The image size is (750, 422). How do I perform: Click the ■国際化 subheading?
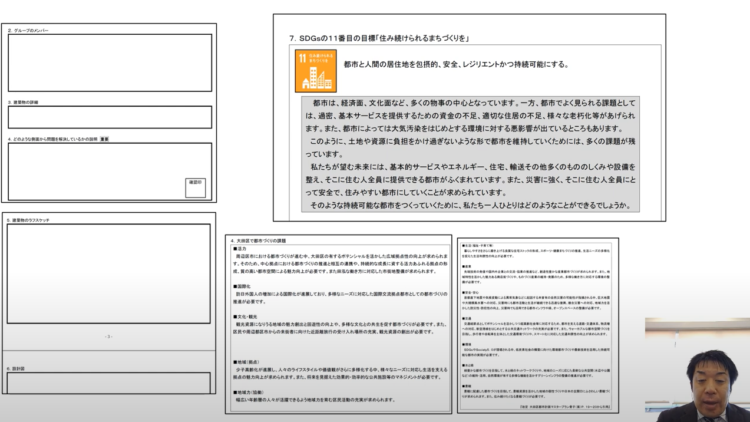(x=242, y=286)
